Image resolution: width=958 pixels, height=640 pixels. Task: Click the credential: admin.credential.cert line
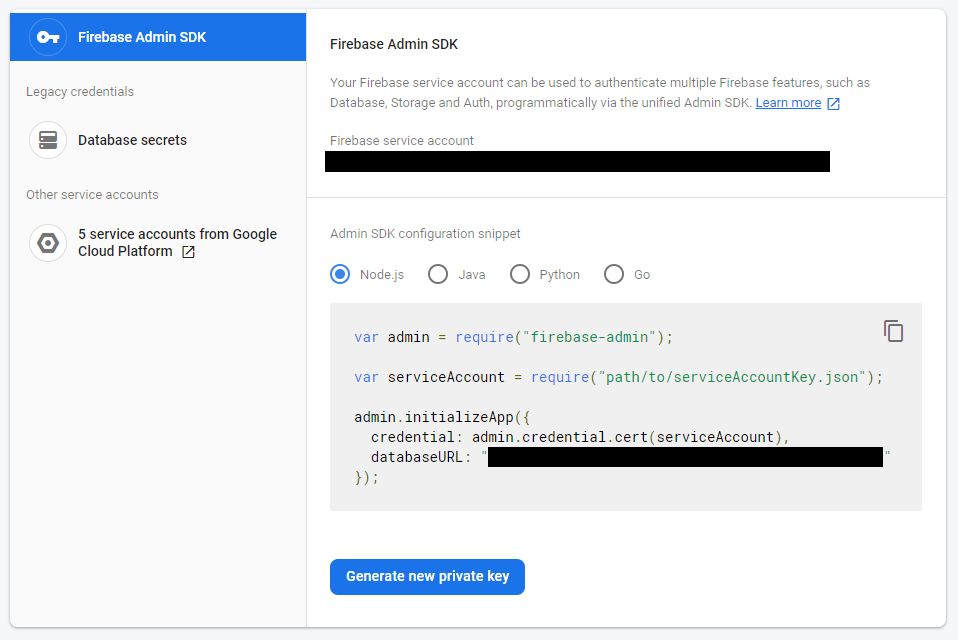tap(580, 437)
